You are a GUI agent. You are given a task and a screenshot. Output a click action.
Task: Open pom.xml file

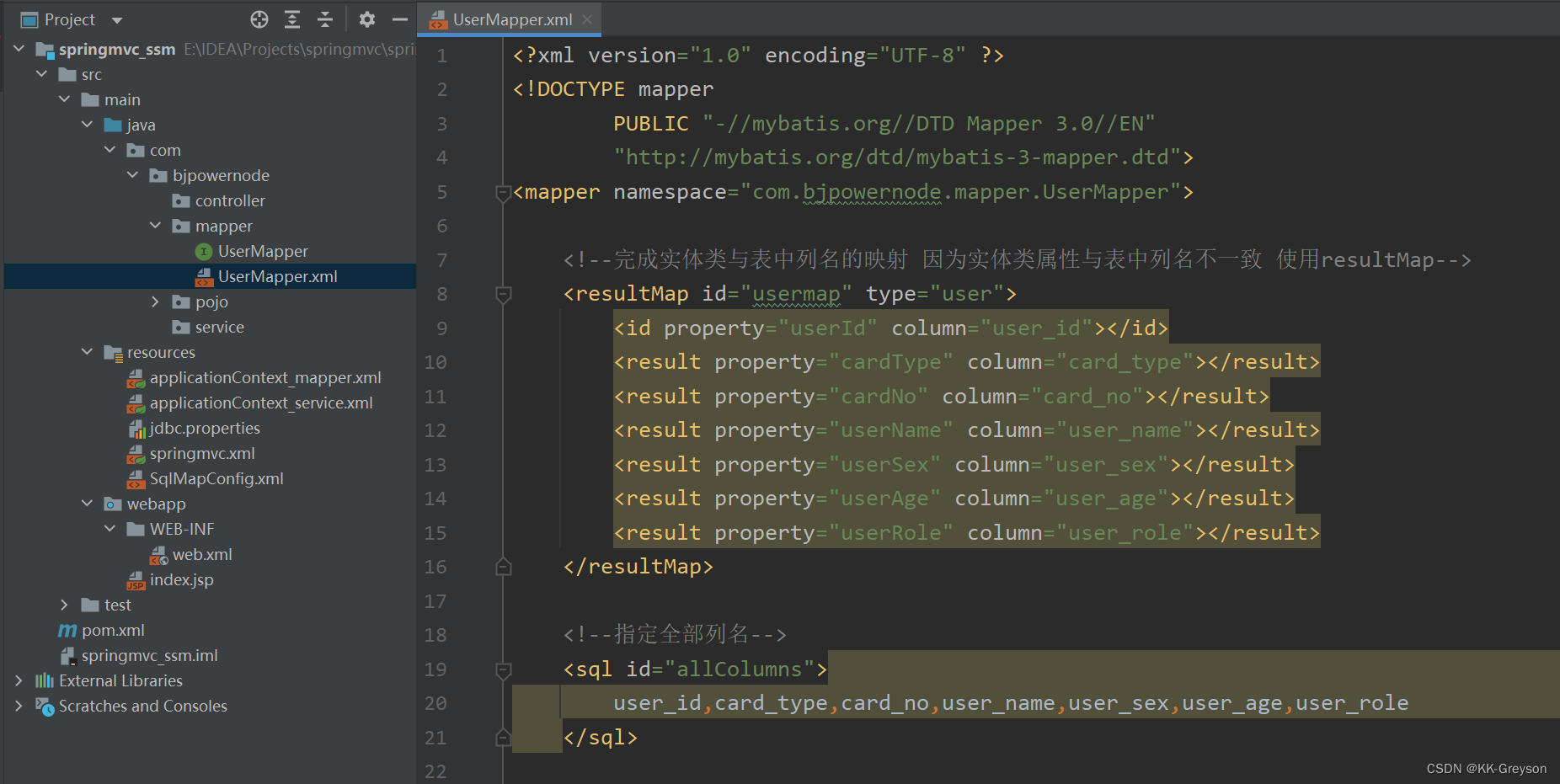point(113,630)
